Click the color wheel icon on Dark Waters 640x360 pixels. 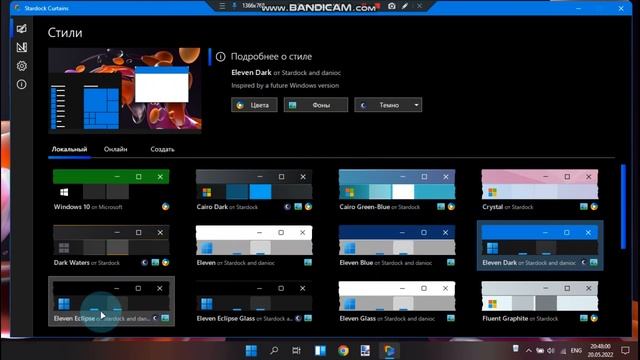pos(165,262)
